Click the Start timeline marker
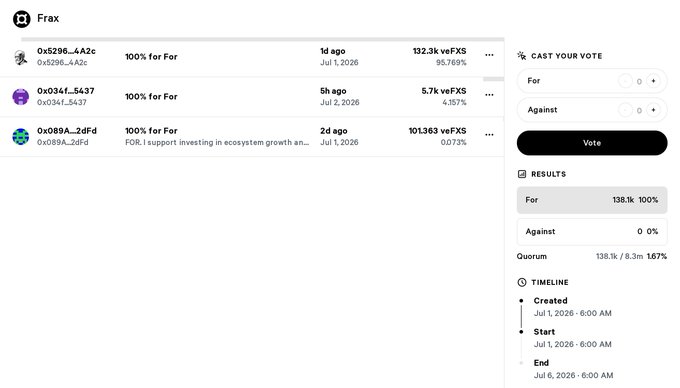The image size is (680, 388). coord(521,332)
